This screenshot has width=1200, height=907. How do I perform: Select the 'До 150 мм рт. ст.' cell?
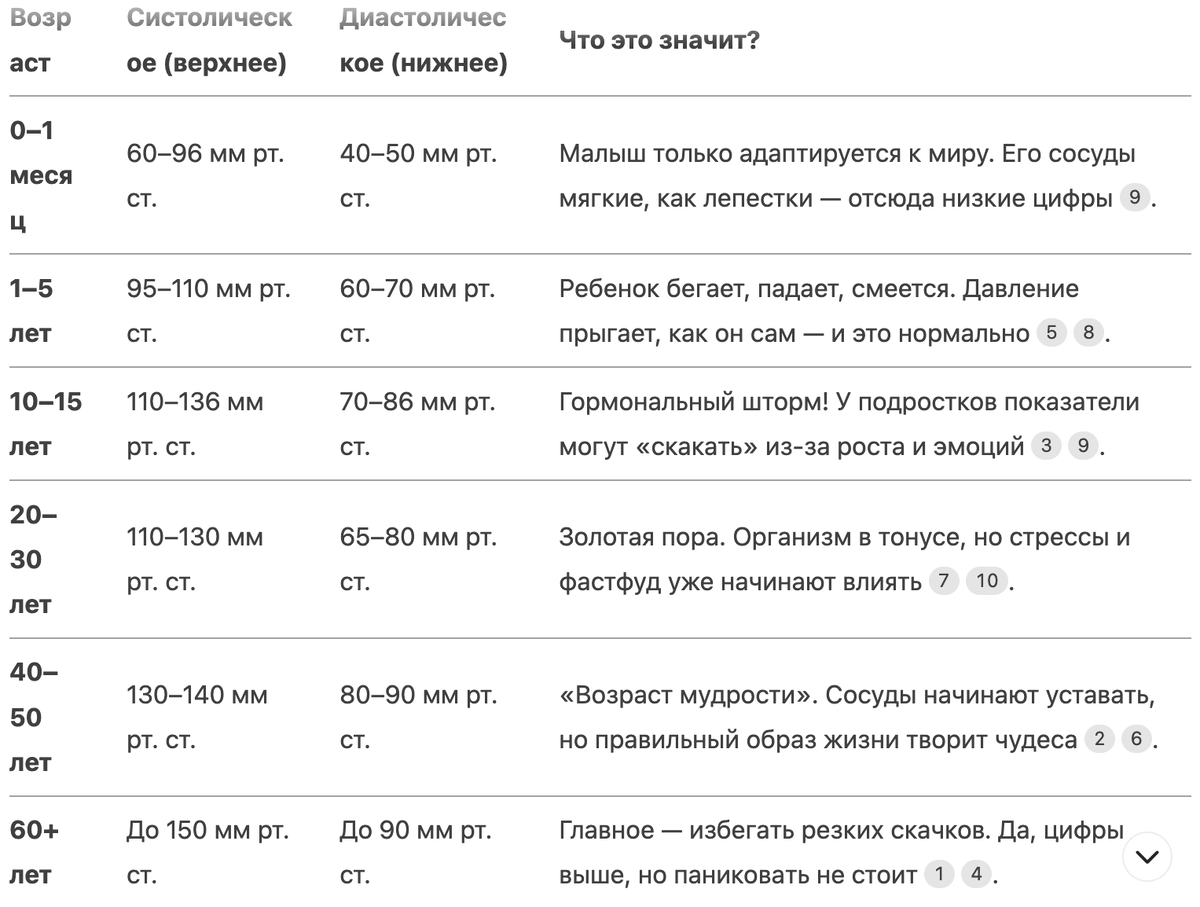[x=207, y=853]
